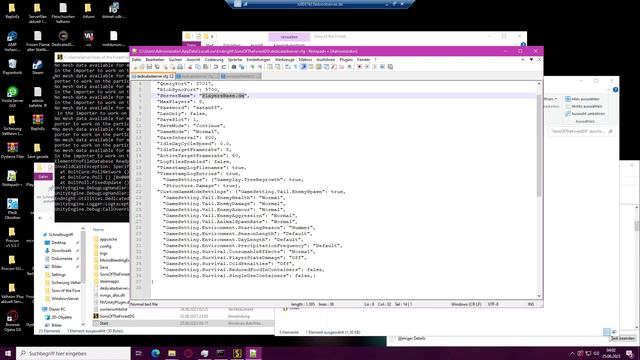Open Microsoft Edge from the taskbar
Screen dimensions: 640x360
point(156,353)
